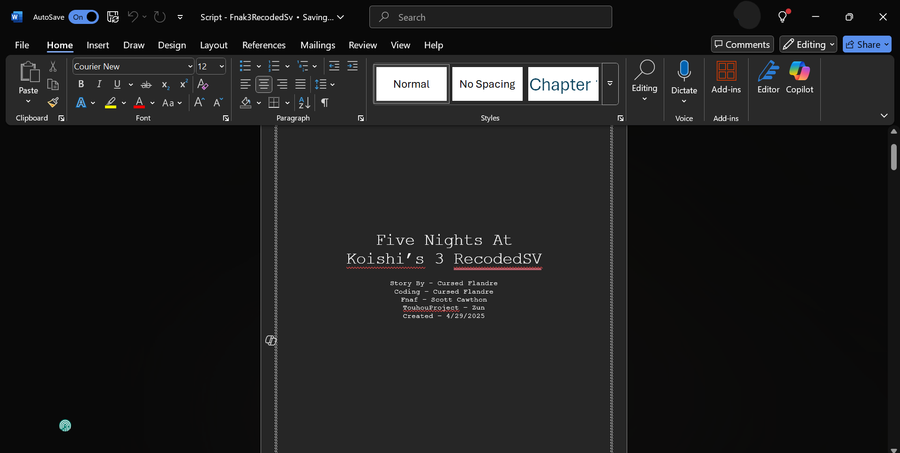Apply the Normal style
Viewport: 900px width, 453px height.
tap(412, 84)
